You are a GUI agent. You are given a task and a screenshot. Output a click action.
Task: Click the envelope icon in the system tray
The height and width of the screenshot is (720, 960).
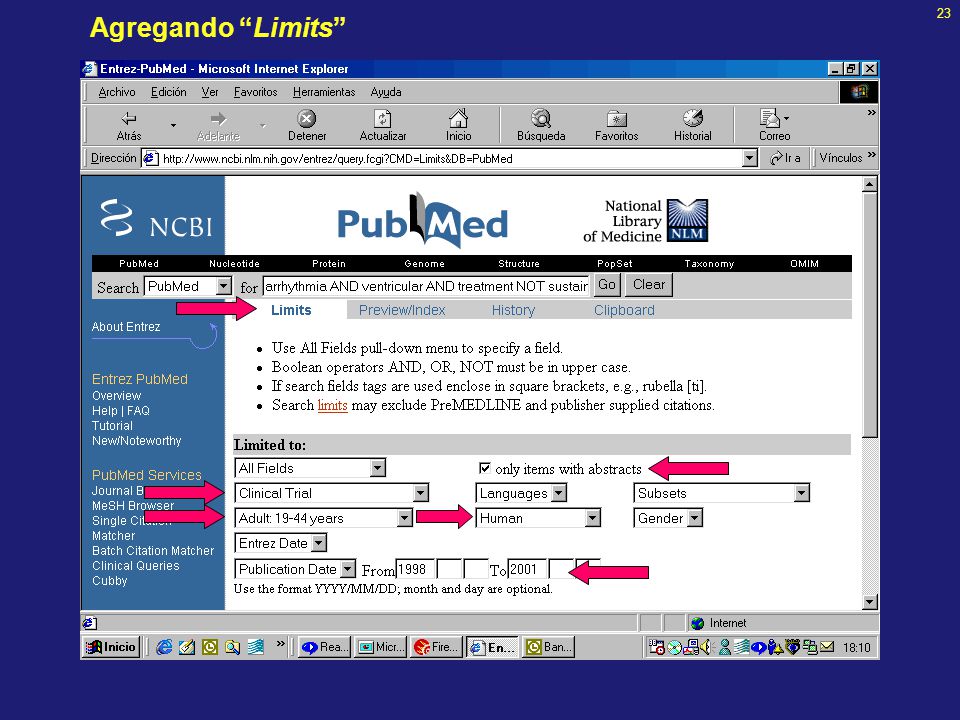point(827,647)
